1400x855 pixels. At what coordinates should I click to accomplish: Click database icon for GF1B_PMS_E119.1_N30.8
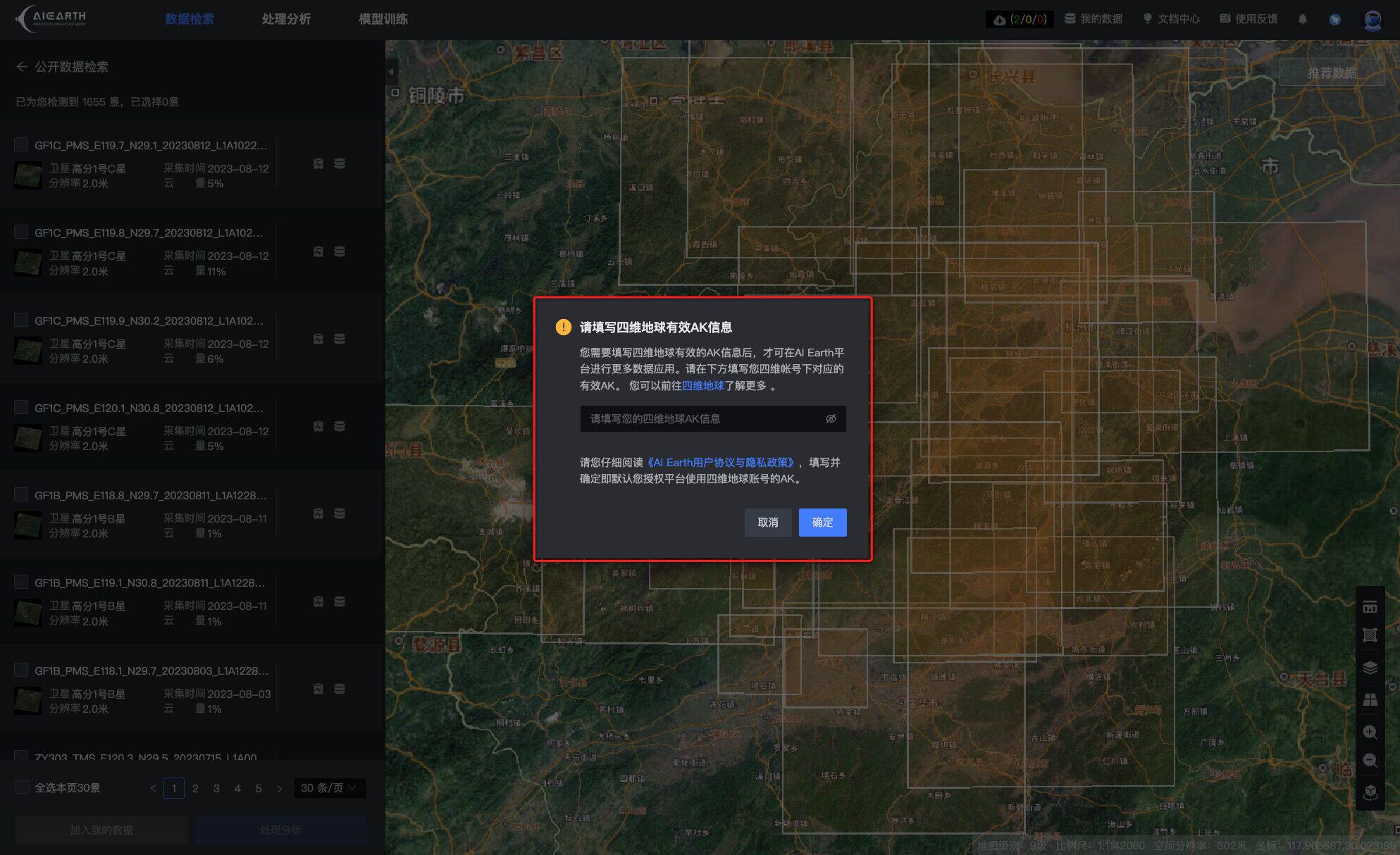(340, 601)
